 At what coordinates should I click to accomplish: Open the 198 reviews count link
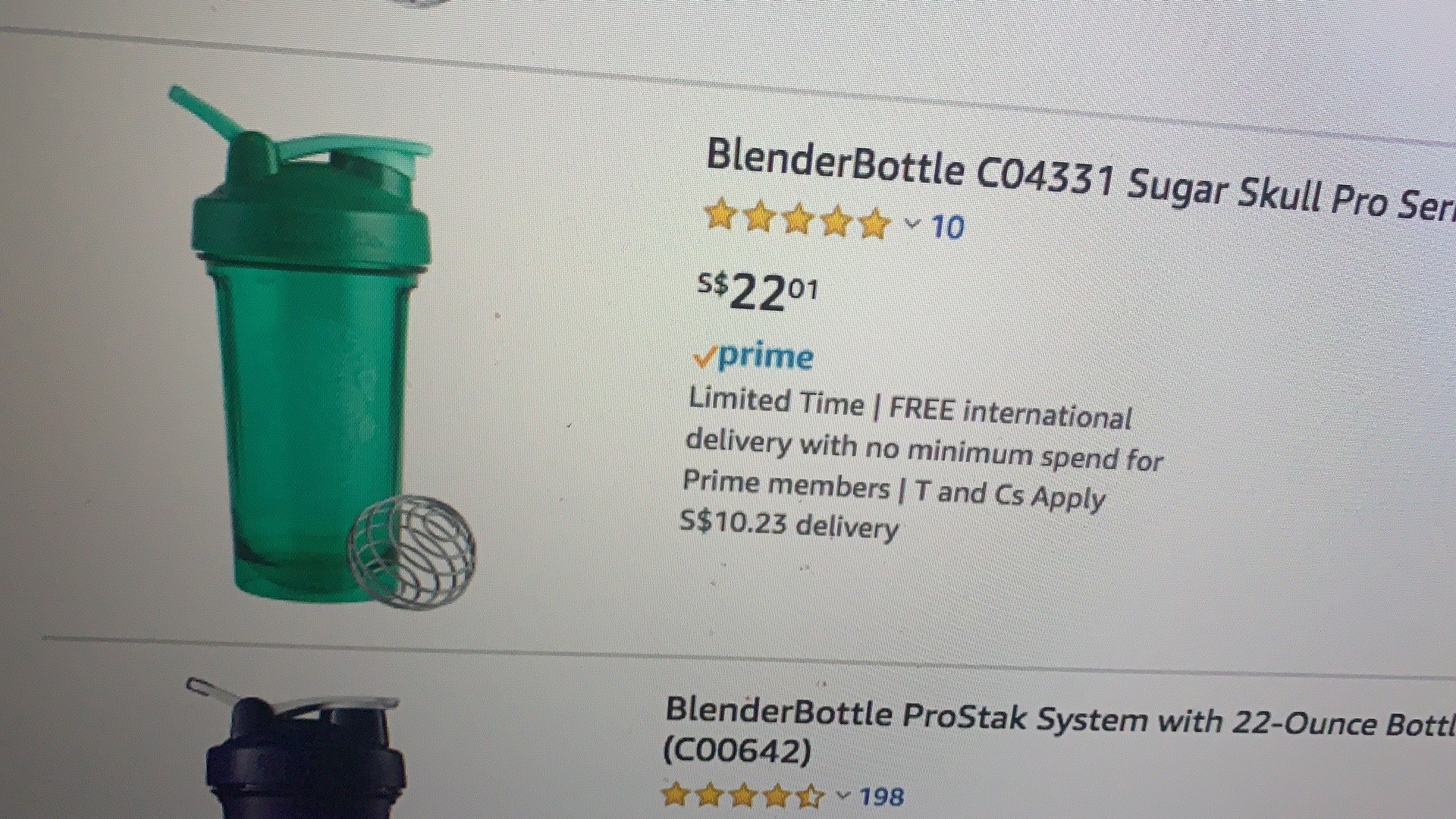(x=882, y=796)
